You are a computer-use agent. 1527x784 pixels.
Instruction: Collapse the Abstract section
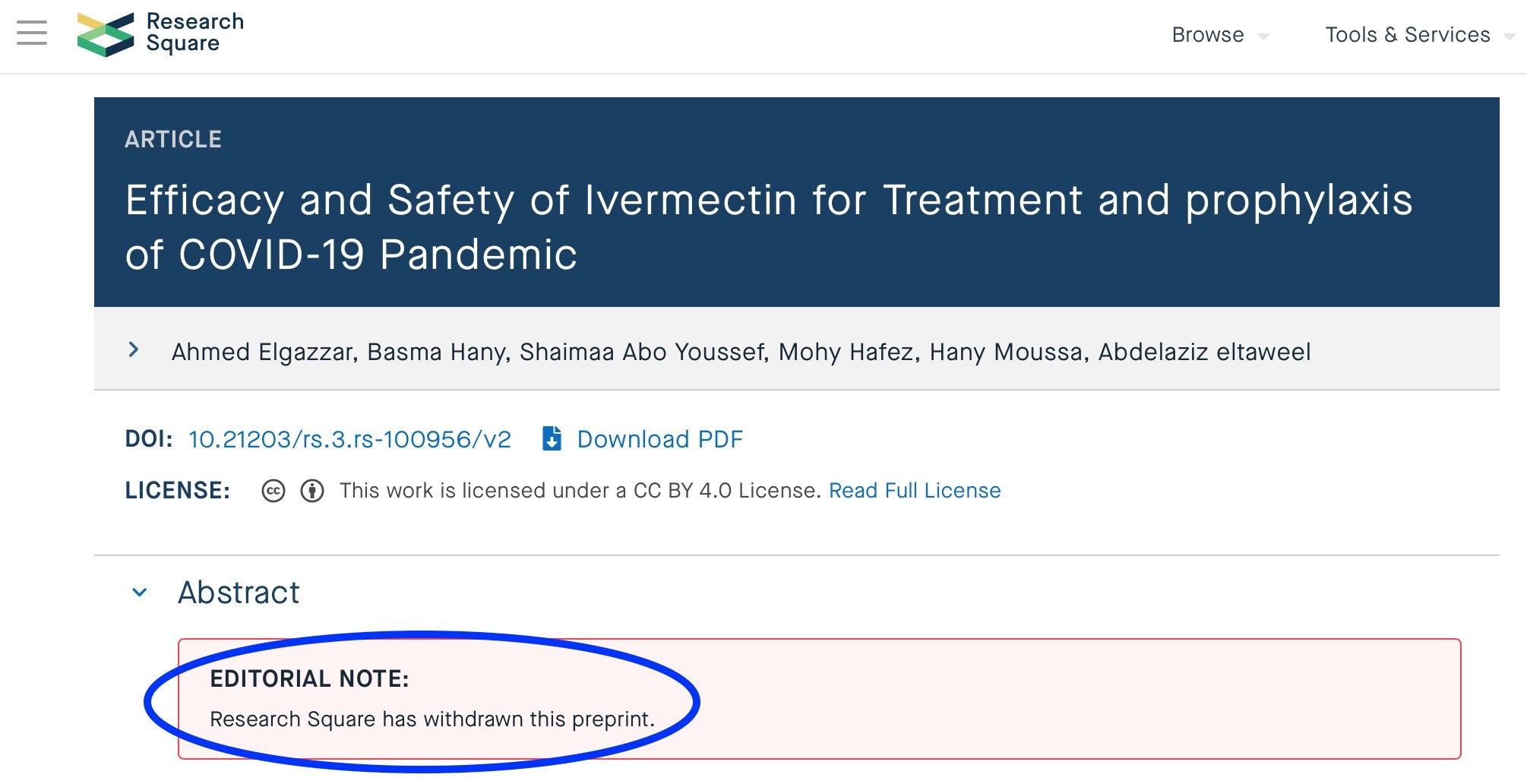point(140,593)
